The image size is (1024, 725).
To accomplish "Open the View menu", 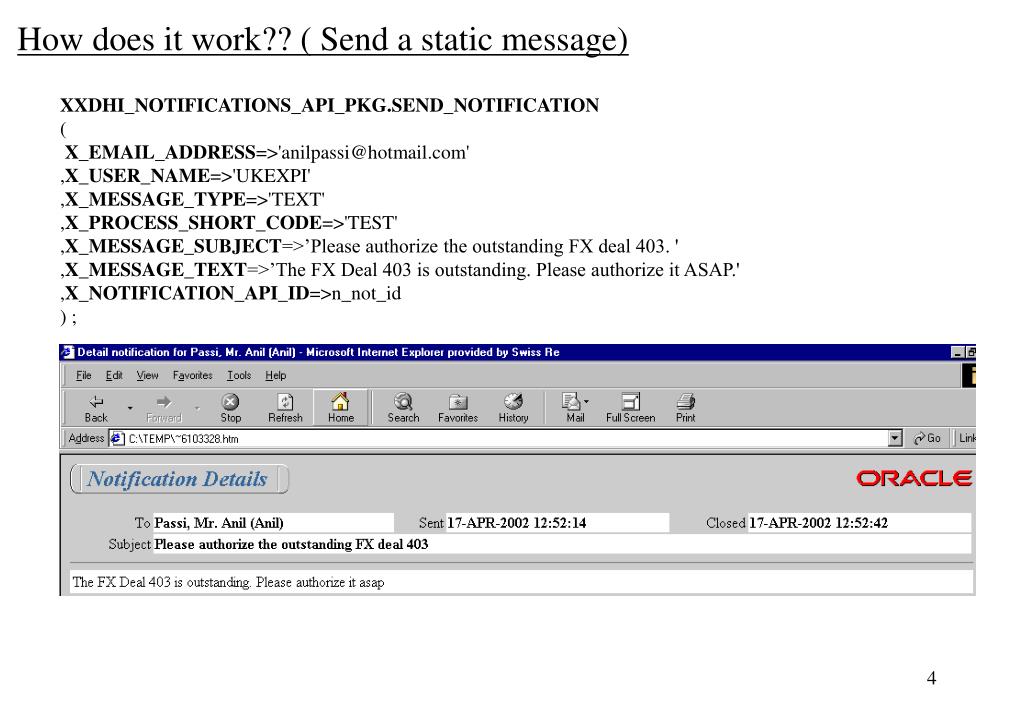I will click(148, 376).
